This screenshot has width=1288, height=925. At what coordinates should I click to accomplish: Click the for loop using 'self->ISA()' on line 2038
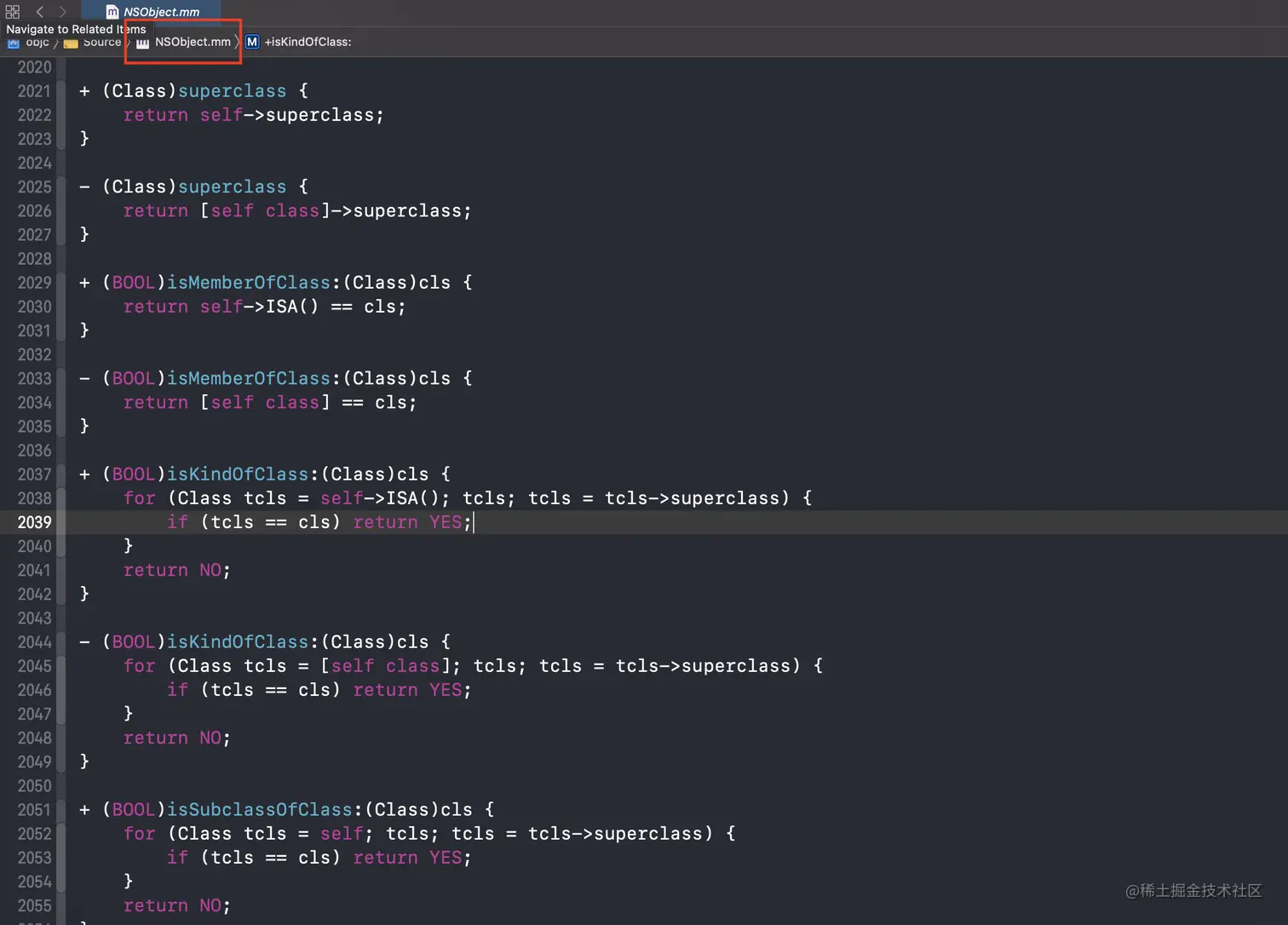[468, 498]
